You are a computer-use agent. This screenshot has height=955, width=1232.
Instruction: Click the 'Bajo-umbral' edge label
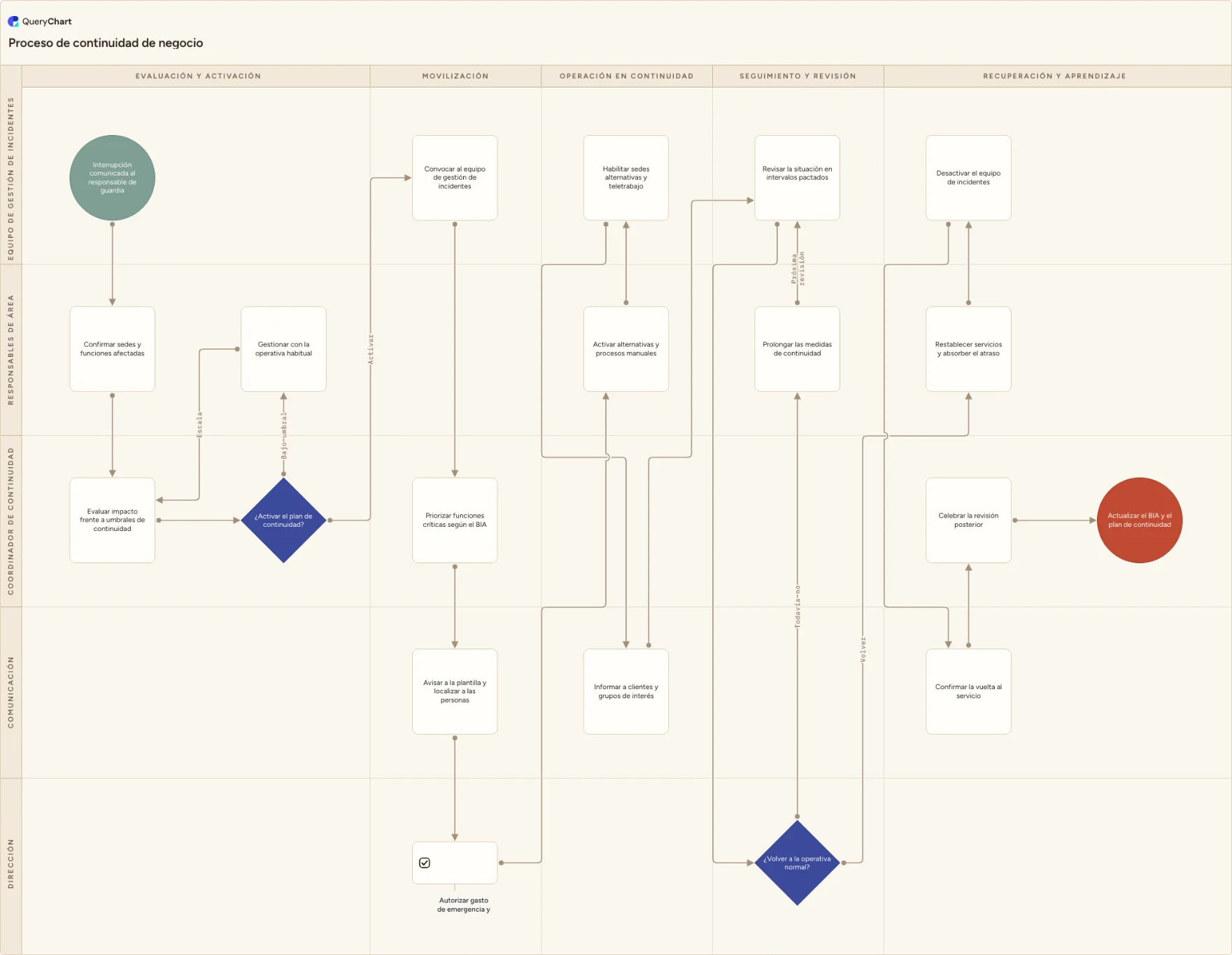[x=284, y=435]
